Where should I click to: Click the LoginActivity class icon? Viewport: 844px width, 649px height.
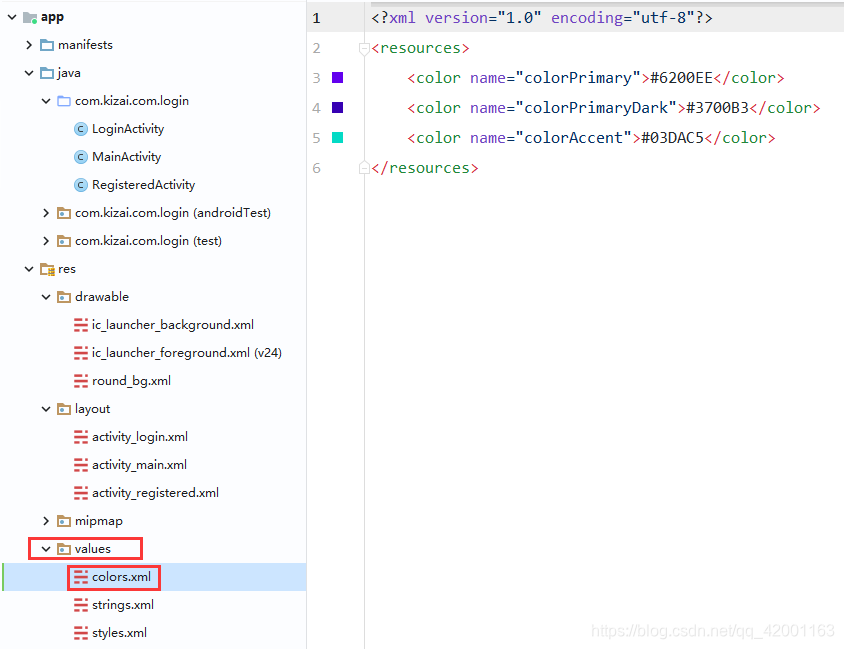(x=81, y=129)
